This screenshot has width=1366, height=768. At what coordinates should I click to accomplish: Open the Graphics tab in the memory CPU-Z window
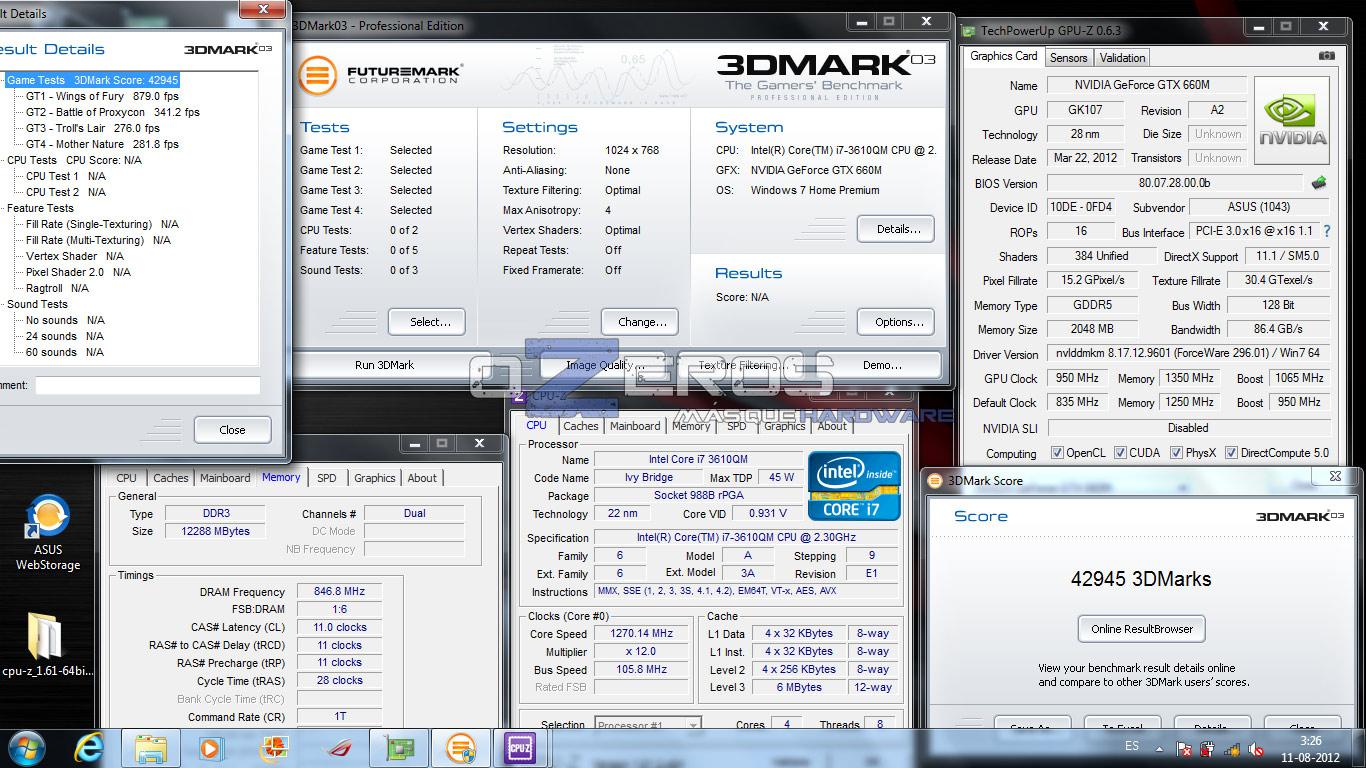375,478
